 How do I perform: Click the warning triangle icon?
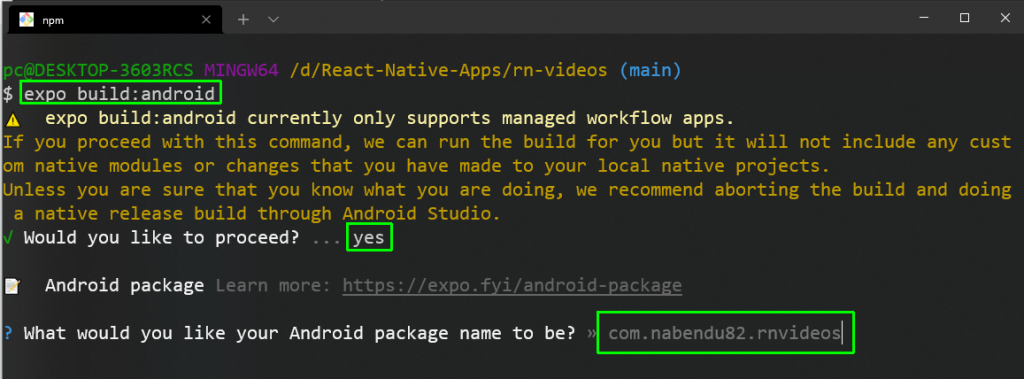click(12, 120)
